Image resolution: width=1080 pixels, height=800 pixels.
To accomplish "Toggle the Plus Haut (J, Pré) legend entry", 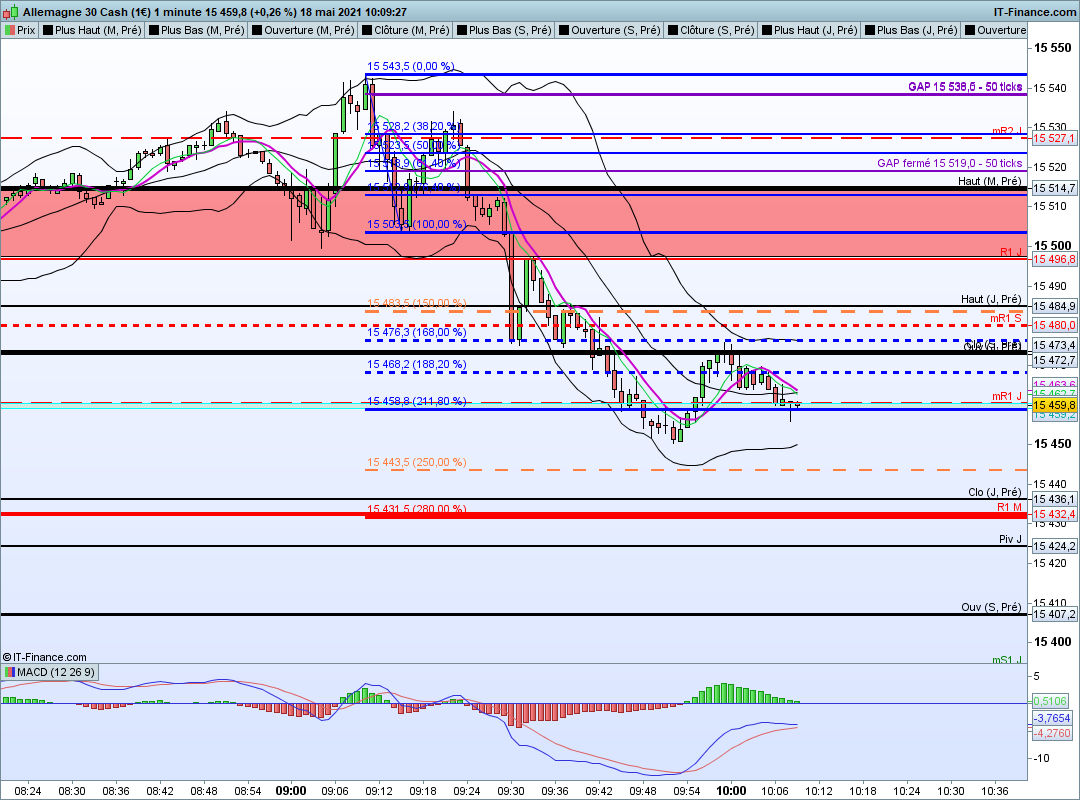I will tap(809, 30).
